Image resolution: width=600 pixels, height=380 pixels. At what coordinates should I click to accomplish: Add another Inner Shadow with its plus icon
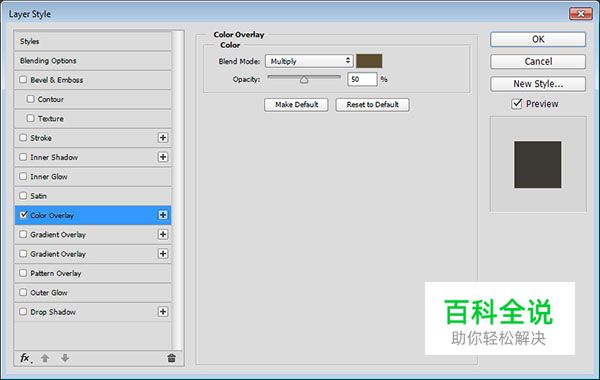point(163,157)
